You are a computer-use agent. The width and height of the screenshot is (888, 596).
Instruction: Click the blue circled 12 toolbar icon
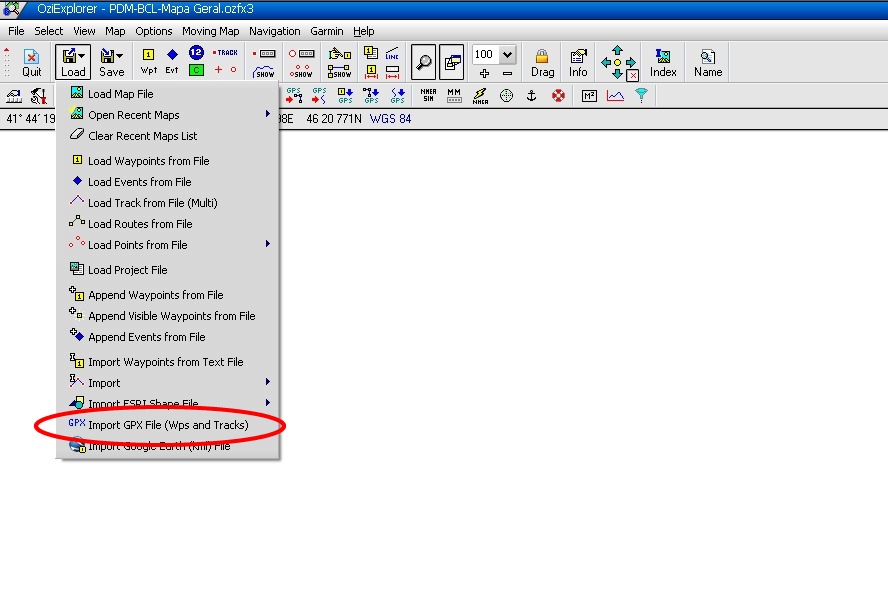(x=196, y=53)
